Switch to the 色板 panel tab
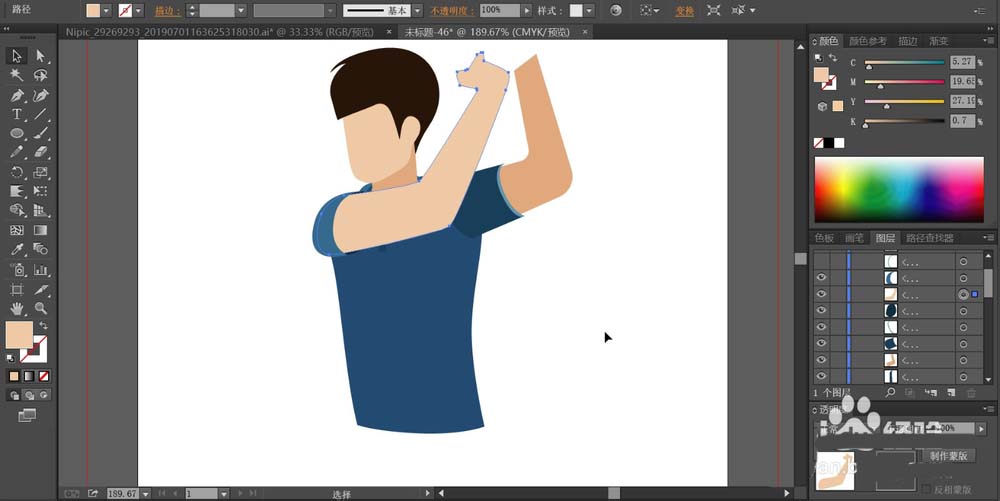The image size is (1000, 501). pos(824,238)
